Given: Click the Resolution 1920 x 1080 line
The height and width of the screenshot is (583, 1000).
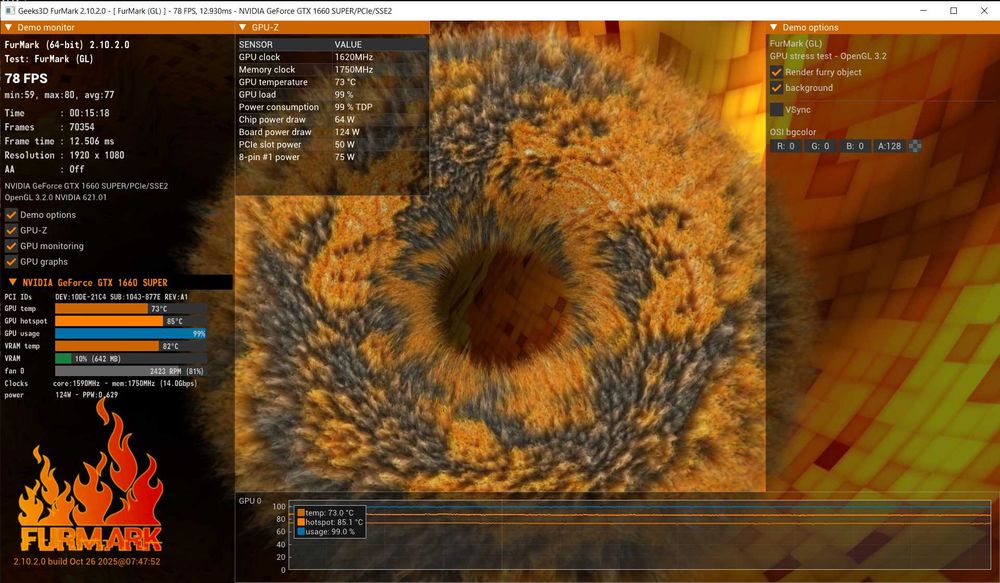Looking at the screenshot, I should click(x=64, y=155).
